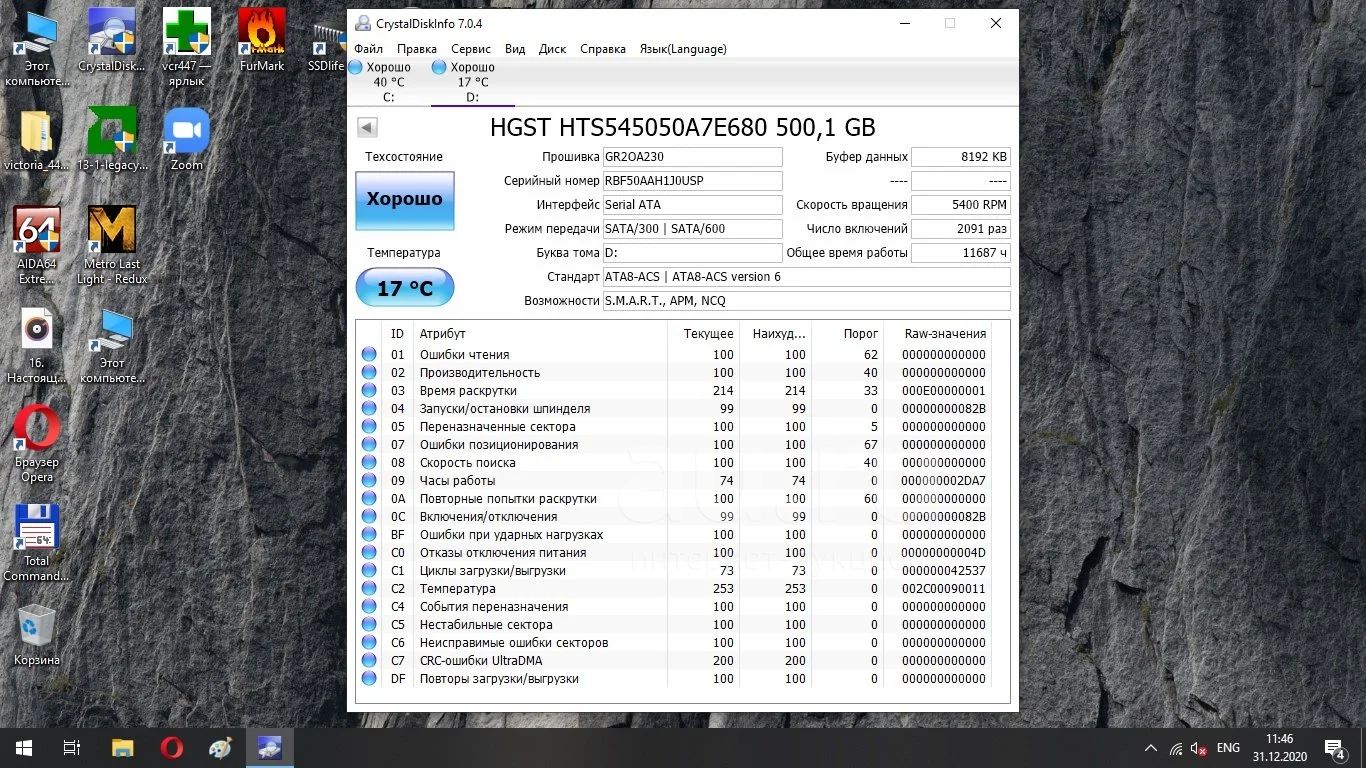Click the Прошивка field GR2OA230
The width and height of the screenshot is (1366, 768).
(x=692, y=157)
